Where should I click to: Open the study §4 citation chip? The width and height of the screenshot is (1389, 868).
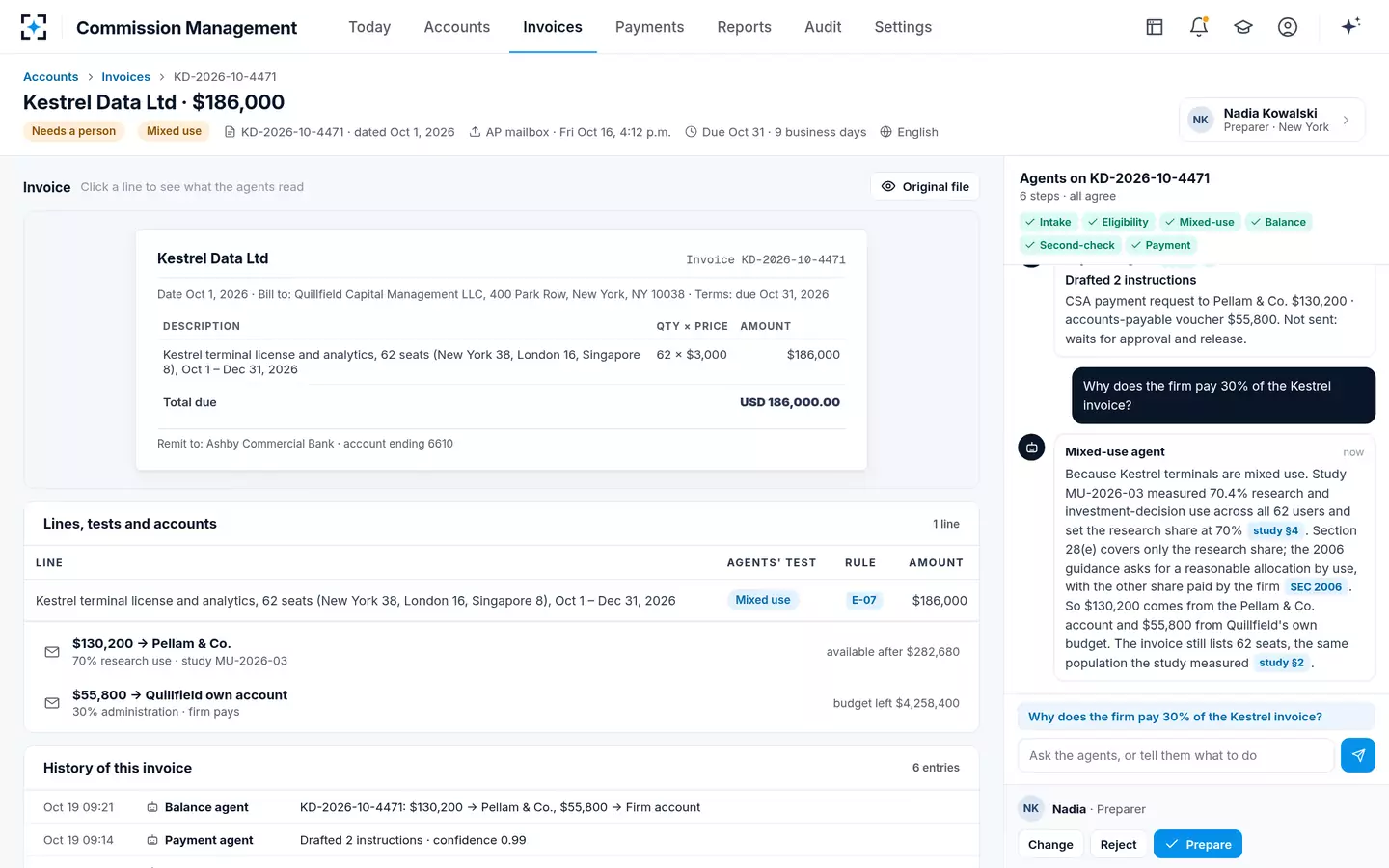(1275, 530)
